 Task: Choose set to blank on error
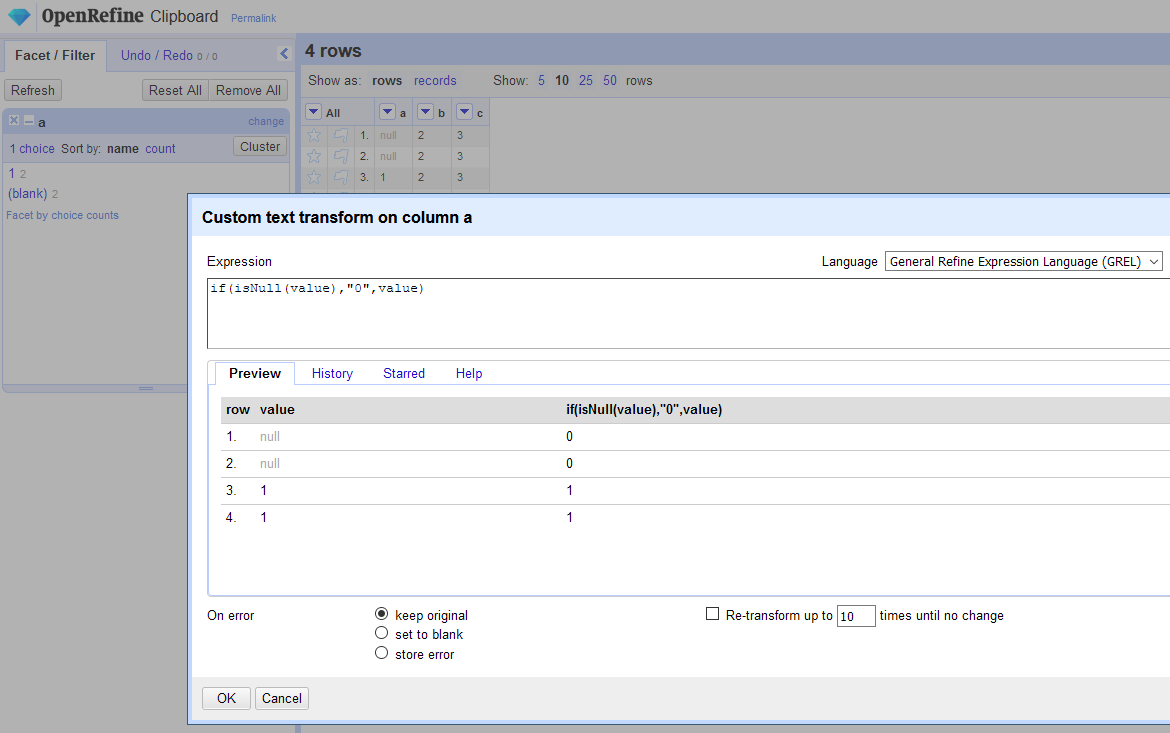point(381,634)
